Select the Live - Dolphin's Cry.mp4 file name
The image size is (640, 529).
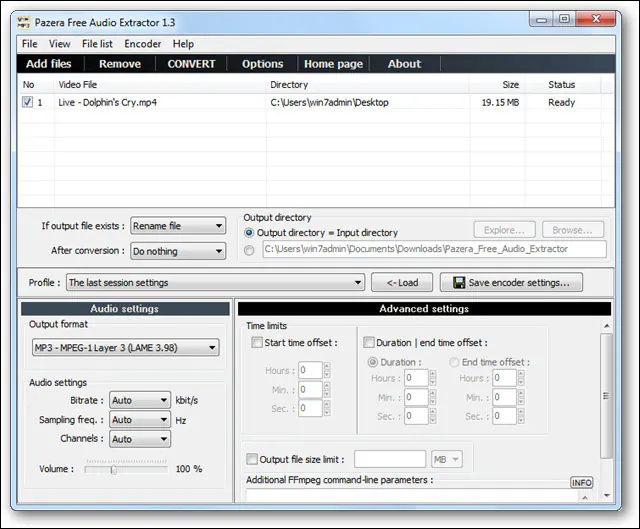pos(107,102)
